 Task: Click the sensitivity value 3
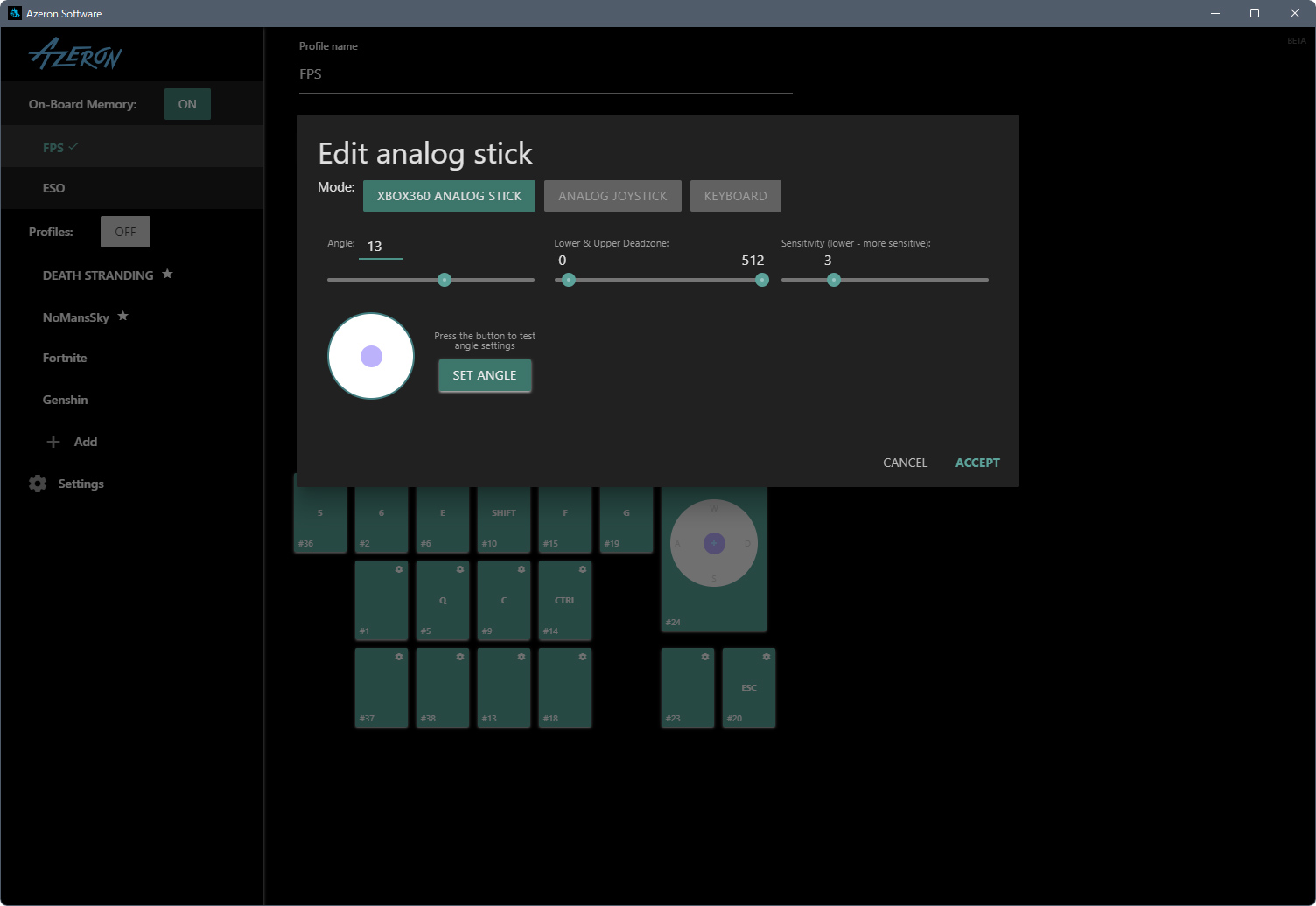pyautogui.click(x=828, y=261)
